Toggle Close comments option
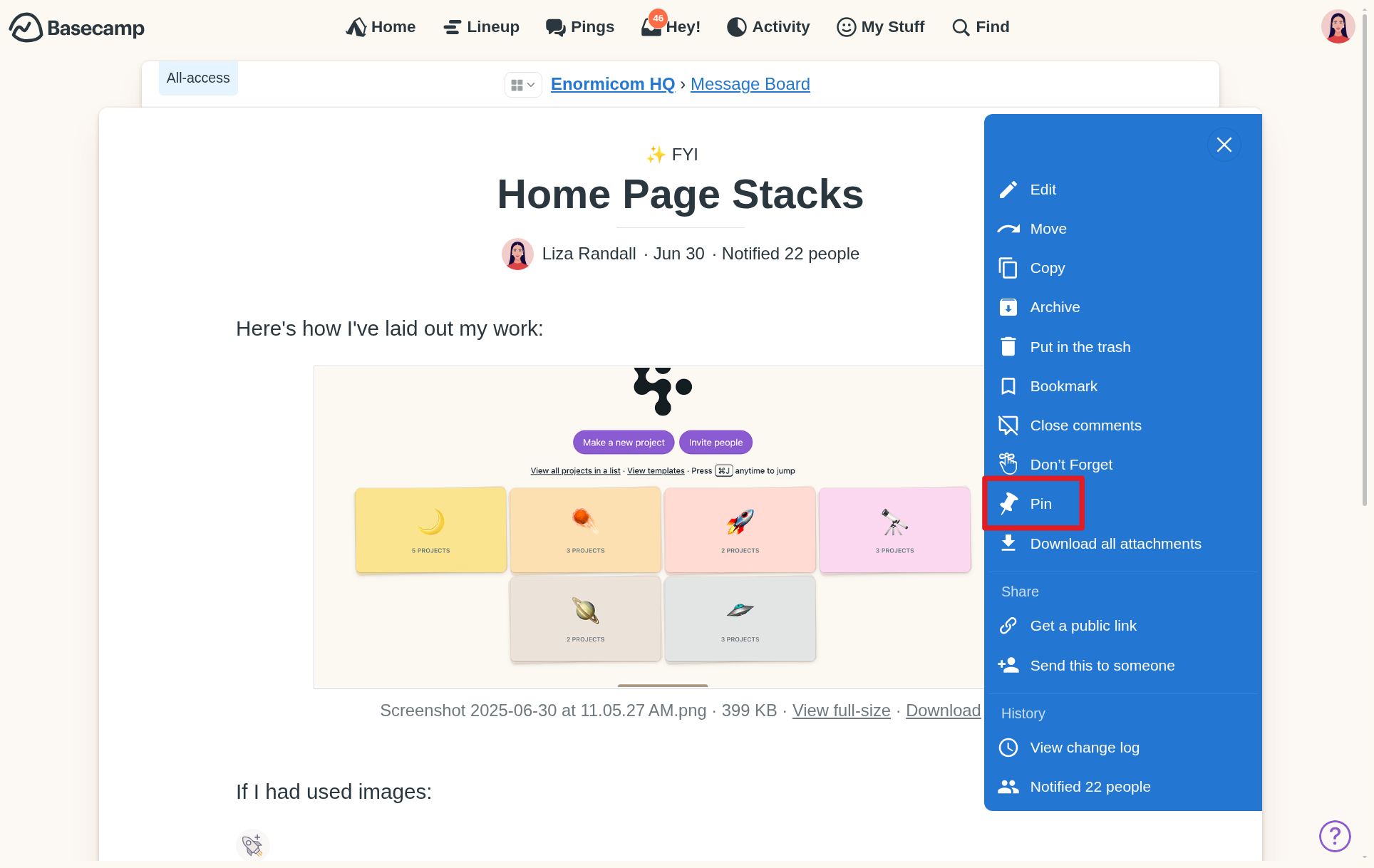 1085,425
